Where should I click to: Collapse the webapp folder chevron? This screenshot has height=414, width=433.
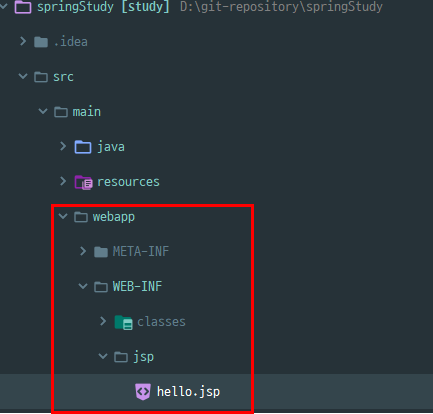pyautogui.click(x=63, y=216)
